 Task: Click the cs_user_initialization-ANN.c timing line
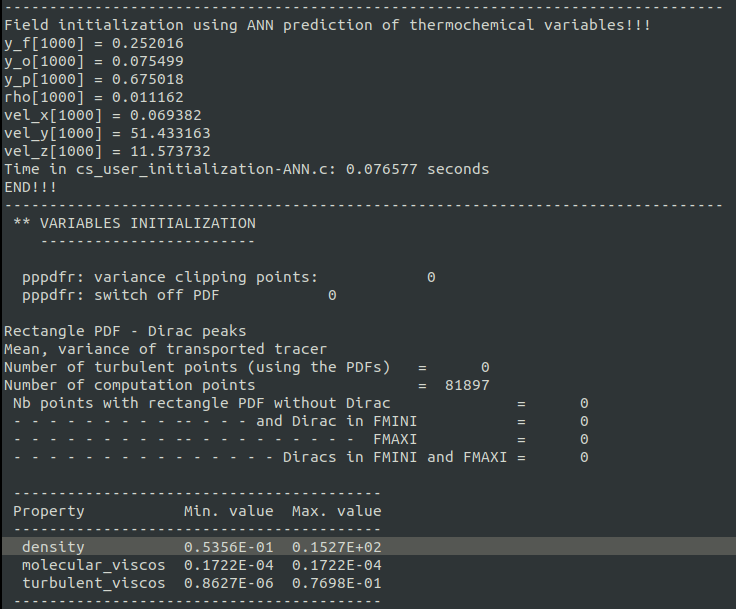247,169
